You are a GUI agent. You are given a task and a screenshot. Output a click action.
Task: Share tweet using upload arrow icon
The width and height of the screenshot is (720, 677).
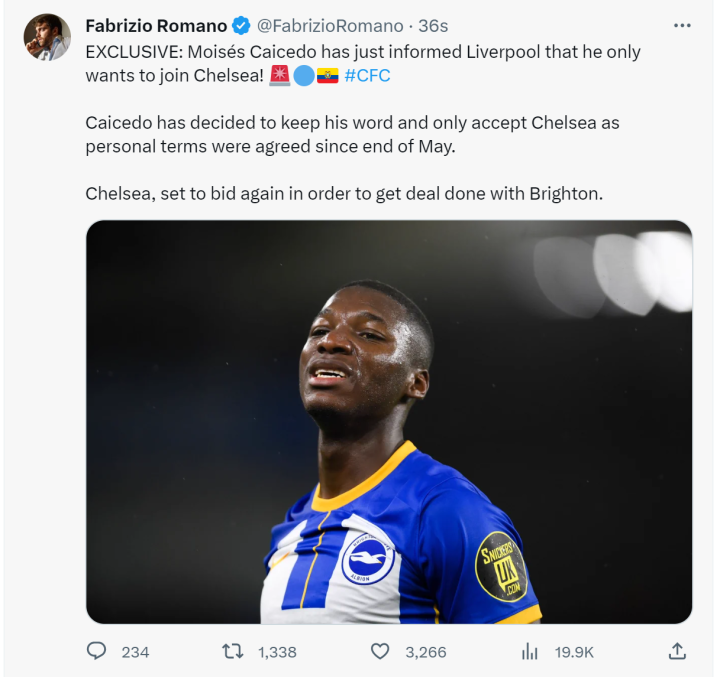coord(678,651)
